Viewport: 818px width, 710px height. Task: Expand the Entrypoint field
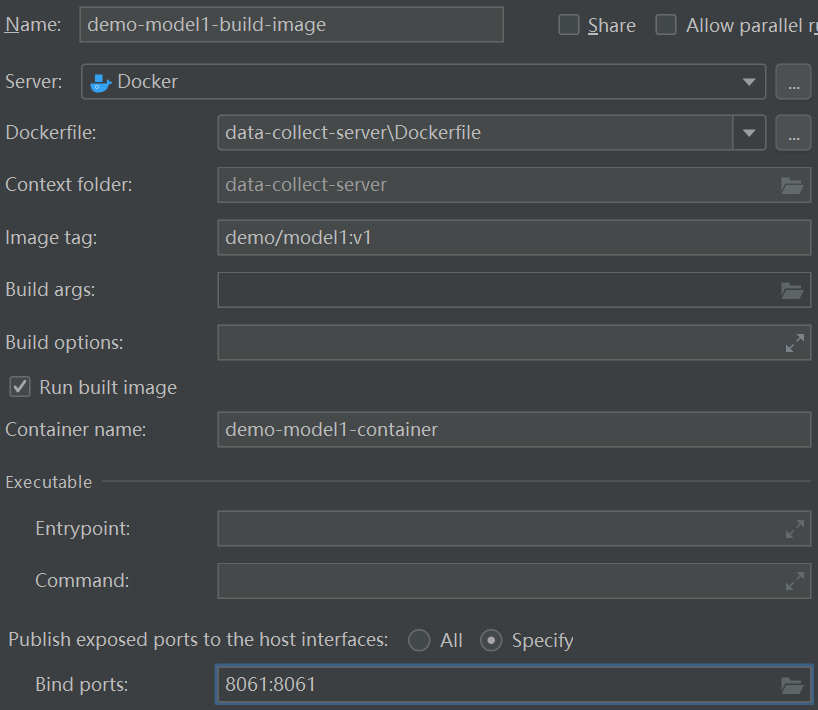(x=795, y=529)
